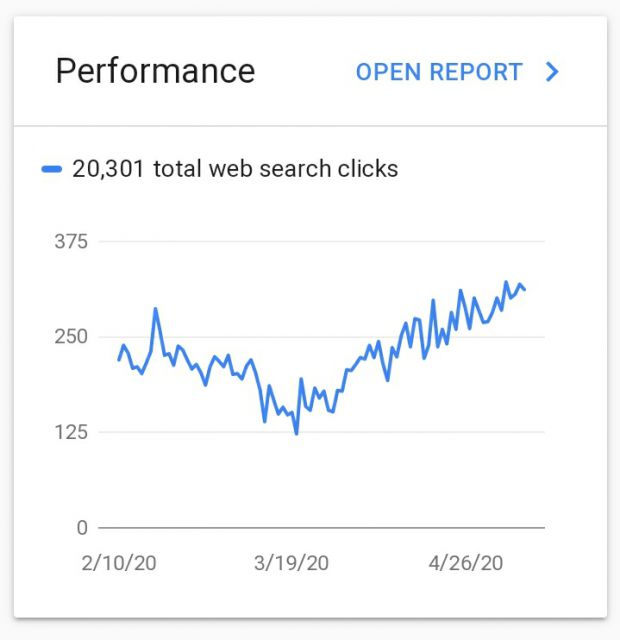Viewport: 620px width, 640px height.
Task: Click the early spike peak in the February line
Action: click(155, 309)
